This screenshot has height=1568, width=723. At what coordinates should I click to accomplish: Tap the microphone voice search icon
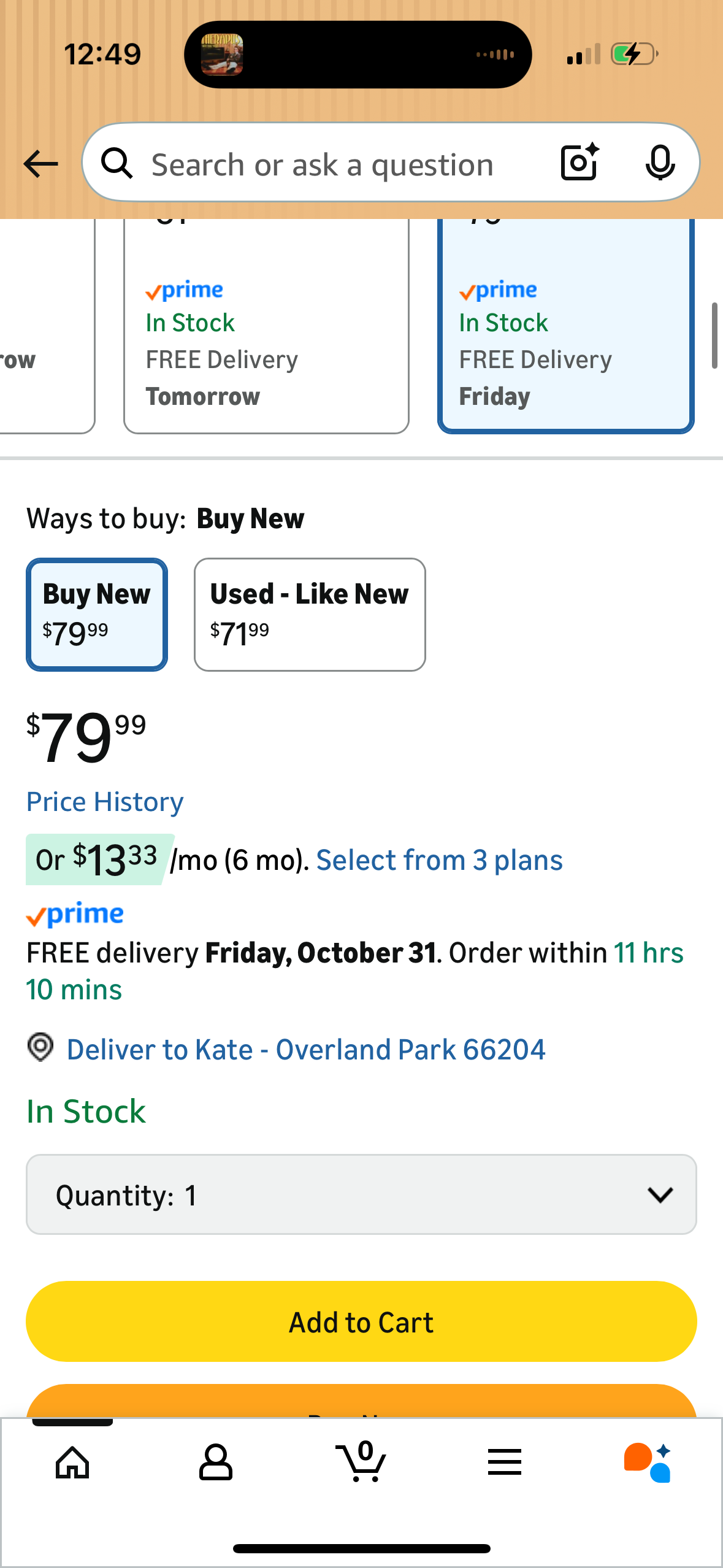(x=660, y=163)
